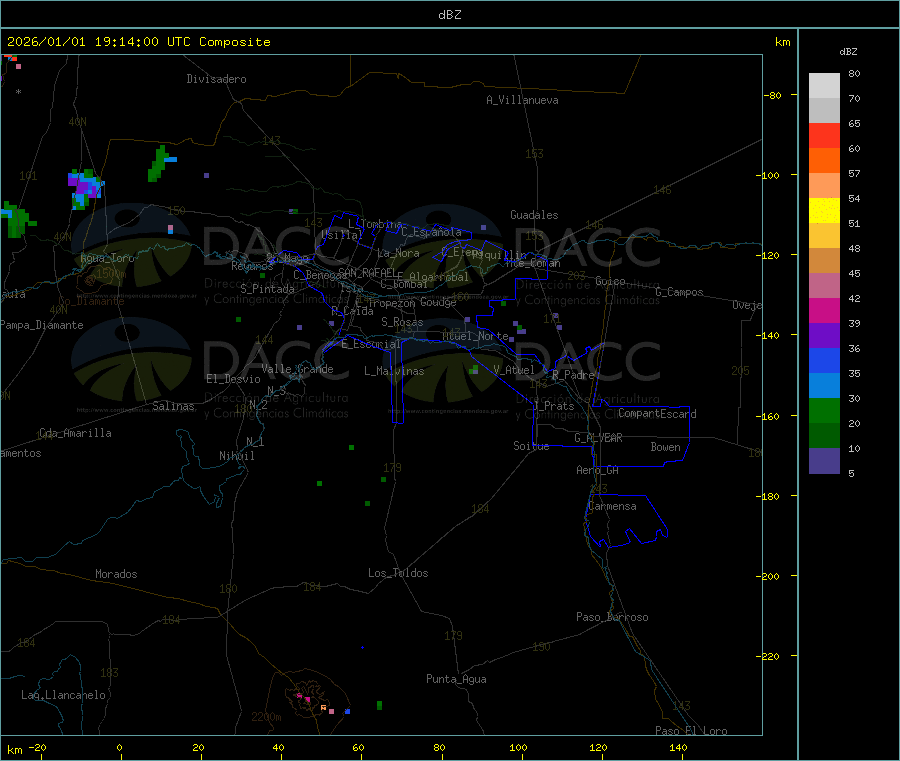The image size is (900, 761).
Task: Click the red 60 dBZ legend swatch
Action: pos(824,135)
